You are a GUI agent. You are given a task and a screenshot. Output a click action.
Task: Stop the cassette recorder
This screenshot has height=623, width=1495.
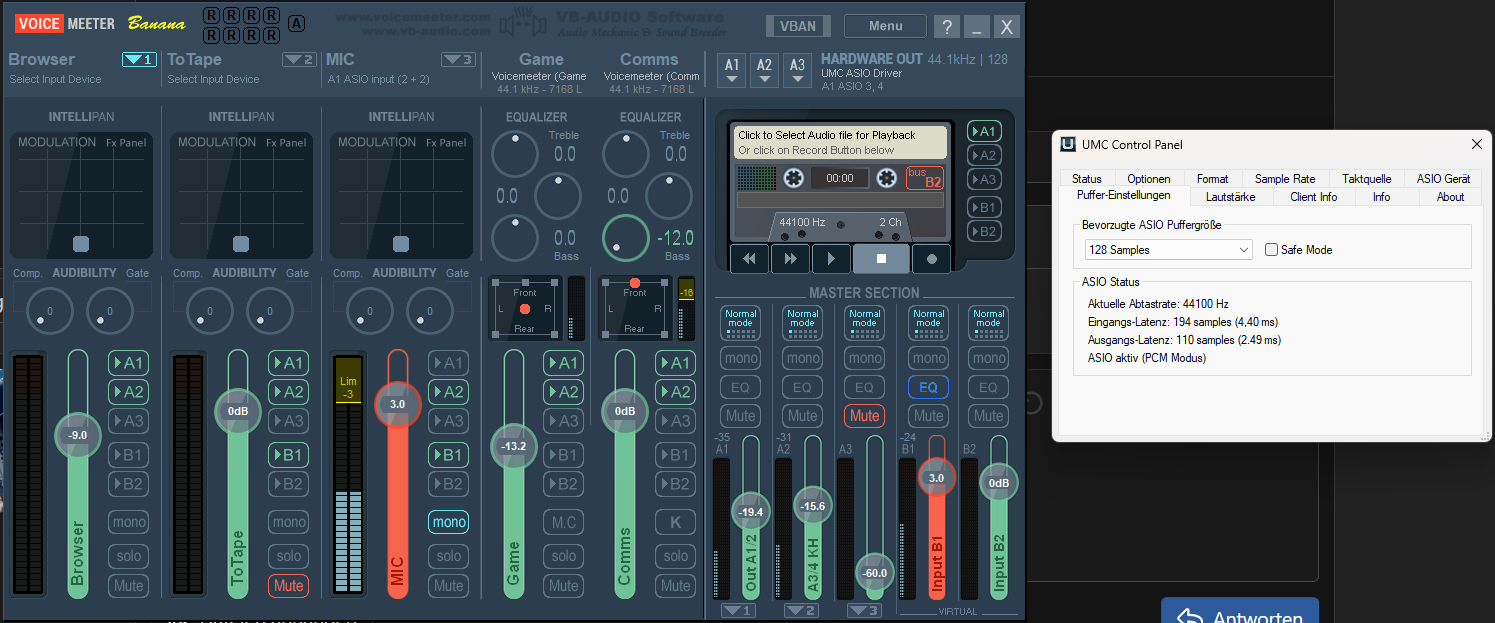(881, 258)
